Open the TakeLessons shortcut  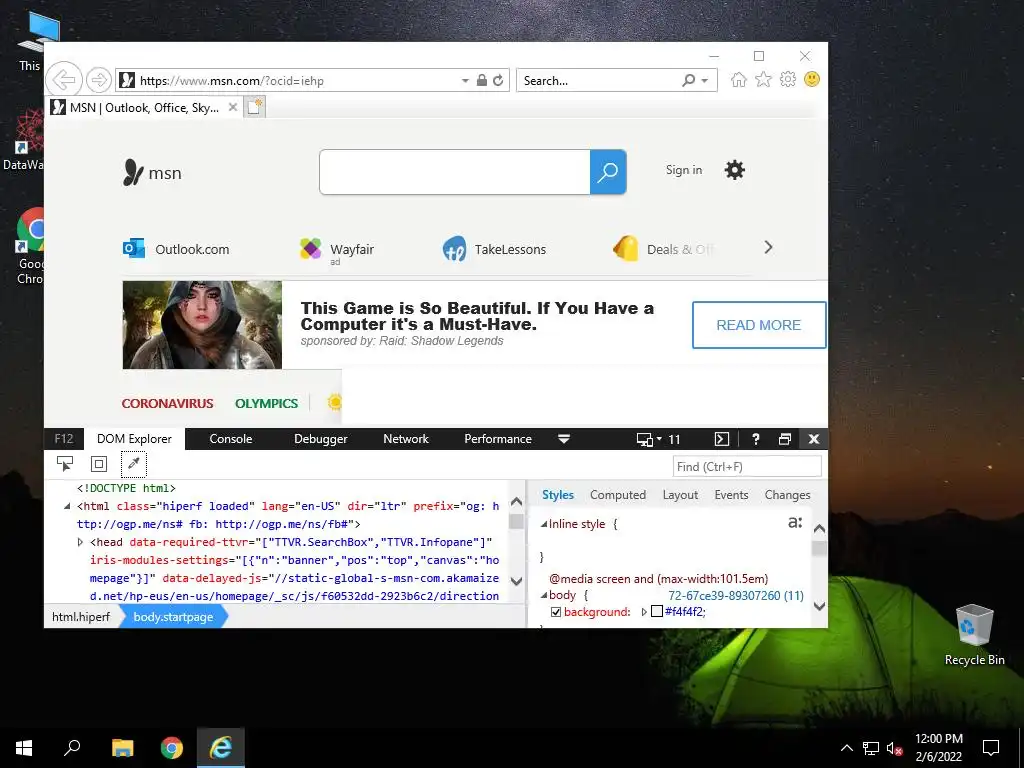click(x=494, y=249)
